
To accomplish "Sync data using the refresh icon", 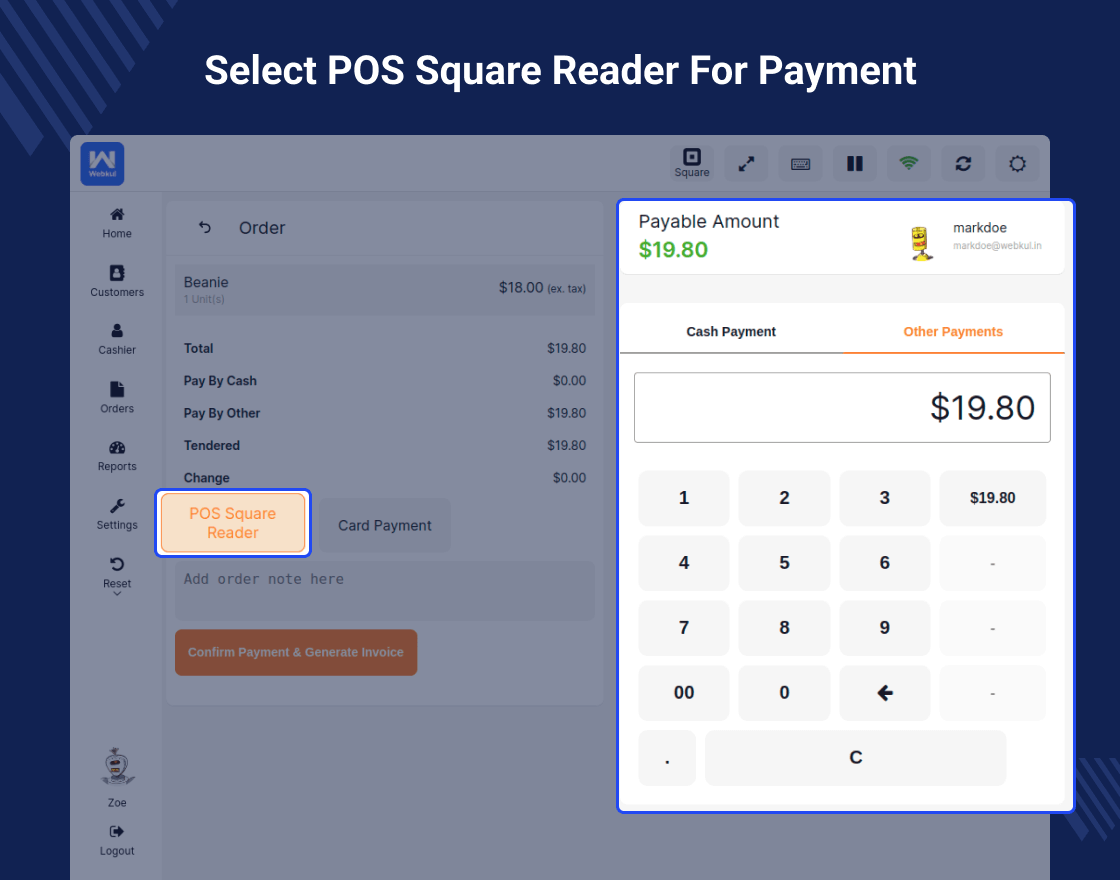I will tap(962, 163).
